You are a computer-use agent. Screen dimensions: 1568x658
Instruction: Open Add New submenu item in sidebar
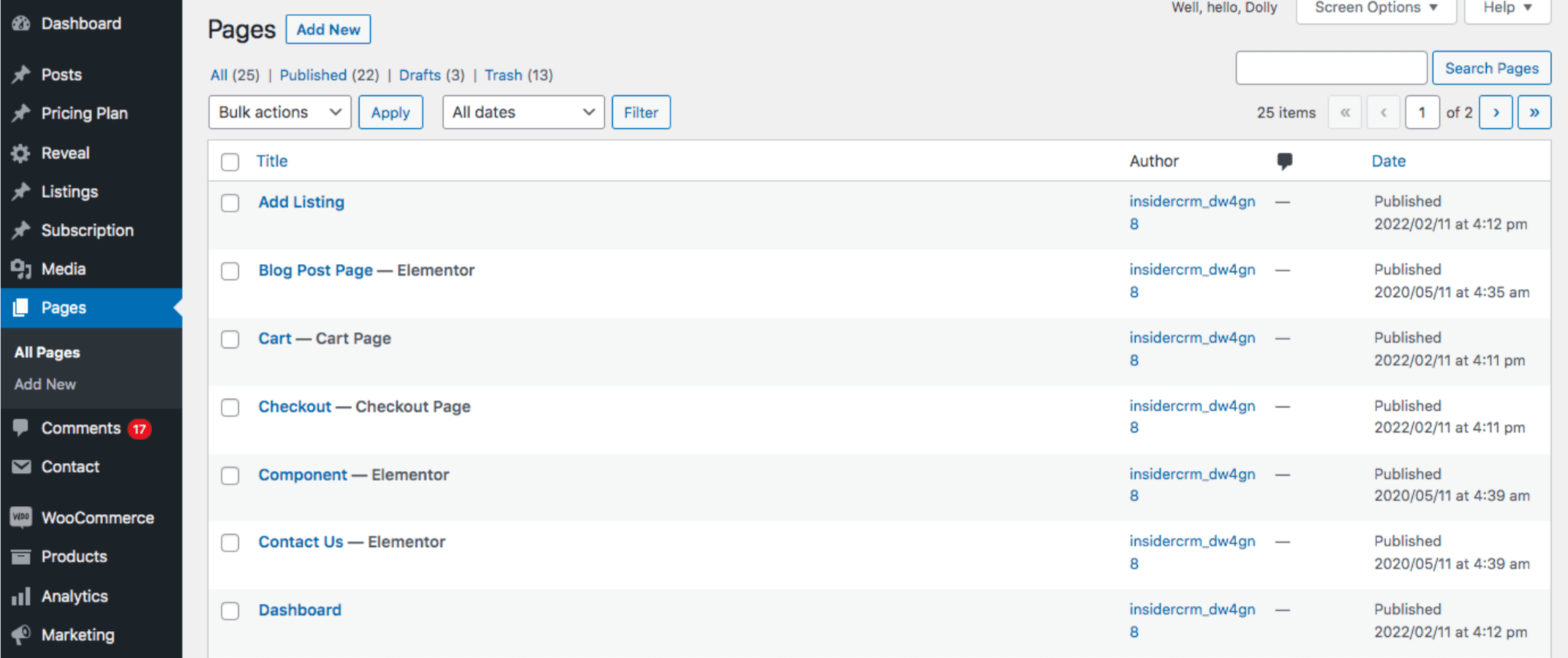pos(45,384)
